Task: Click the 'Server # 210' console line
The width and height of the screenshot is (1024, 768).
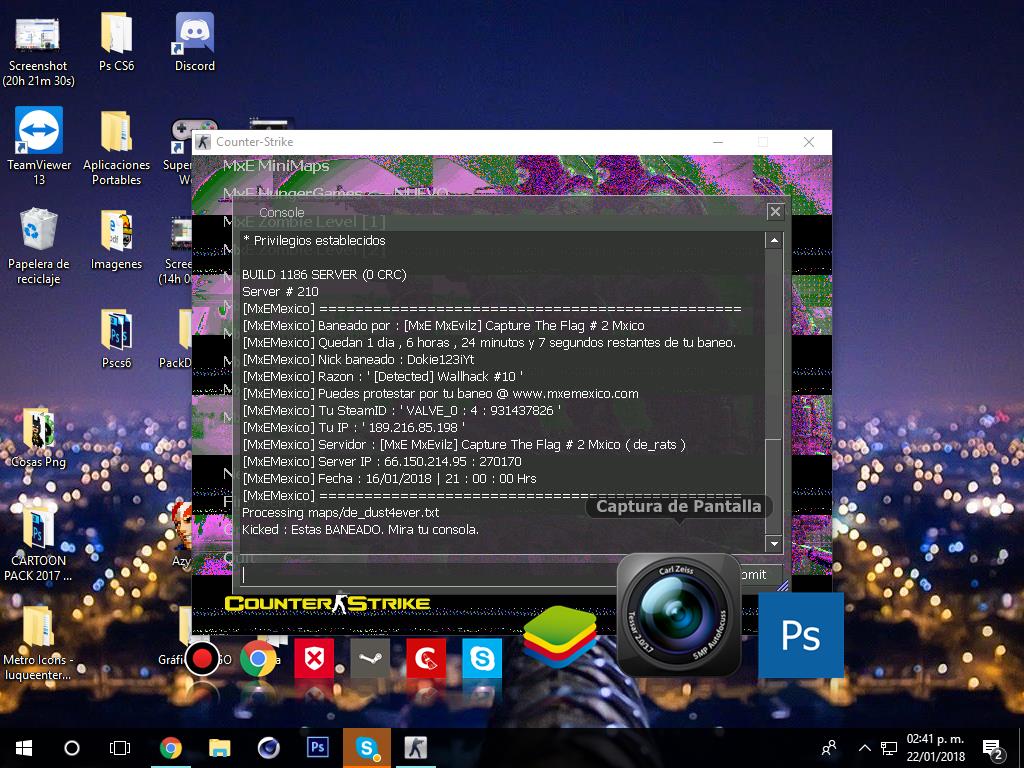Action: 280,292
